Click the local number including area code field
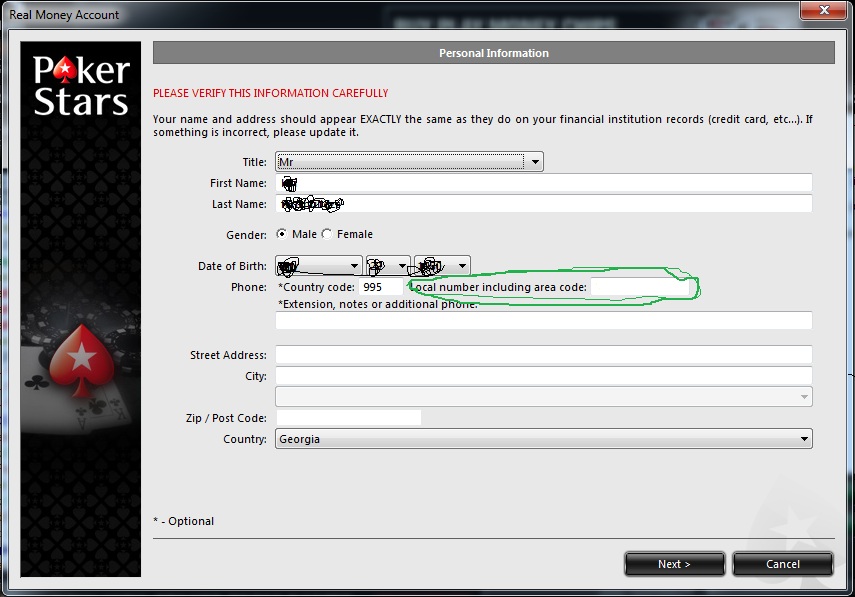The width and height of the screenshot is (855, 597). point(640,287)
